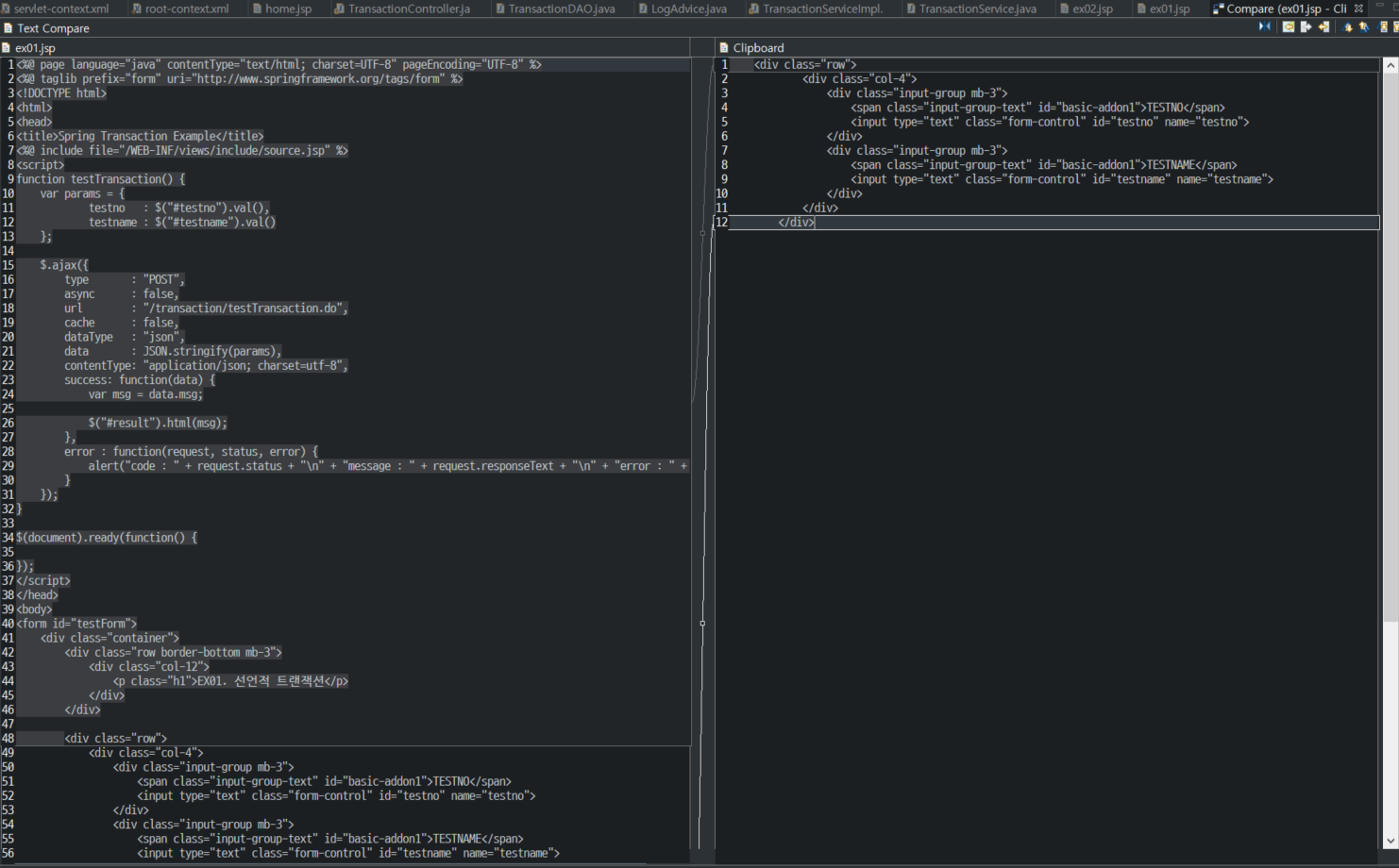This screenshot has width=1399, height=868.
Task: Click the TESTNO span line in Clipboard pane
Action: (1038, 108)
